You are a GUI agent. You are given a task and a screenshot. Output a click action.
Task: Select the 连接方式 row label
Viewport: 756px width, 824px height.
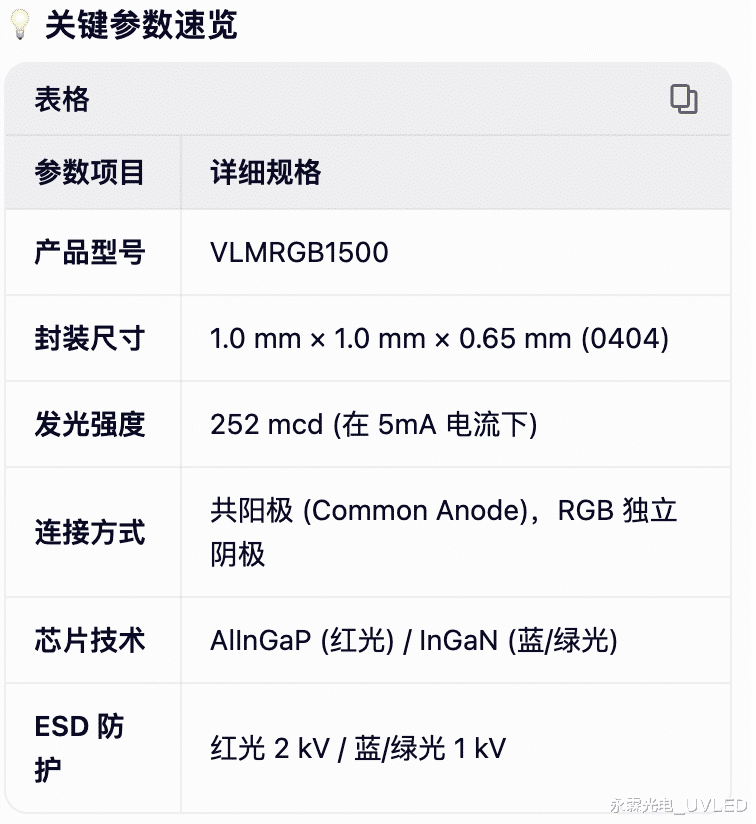pos(90,532)
